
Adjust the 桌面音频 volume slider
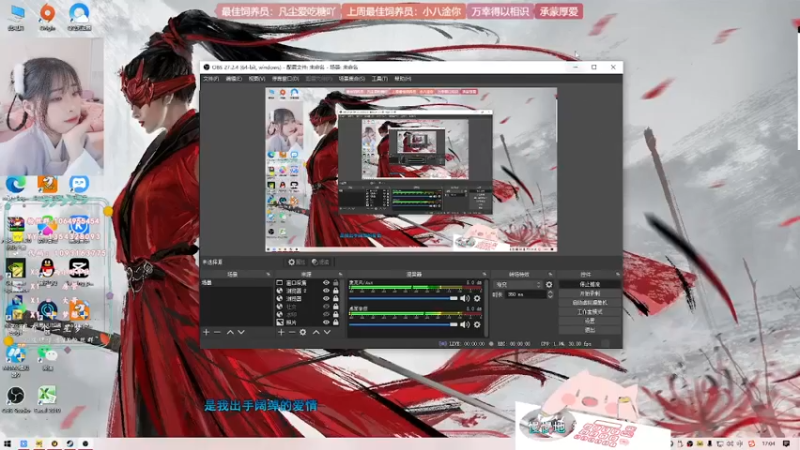[403, 324]
